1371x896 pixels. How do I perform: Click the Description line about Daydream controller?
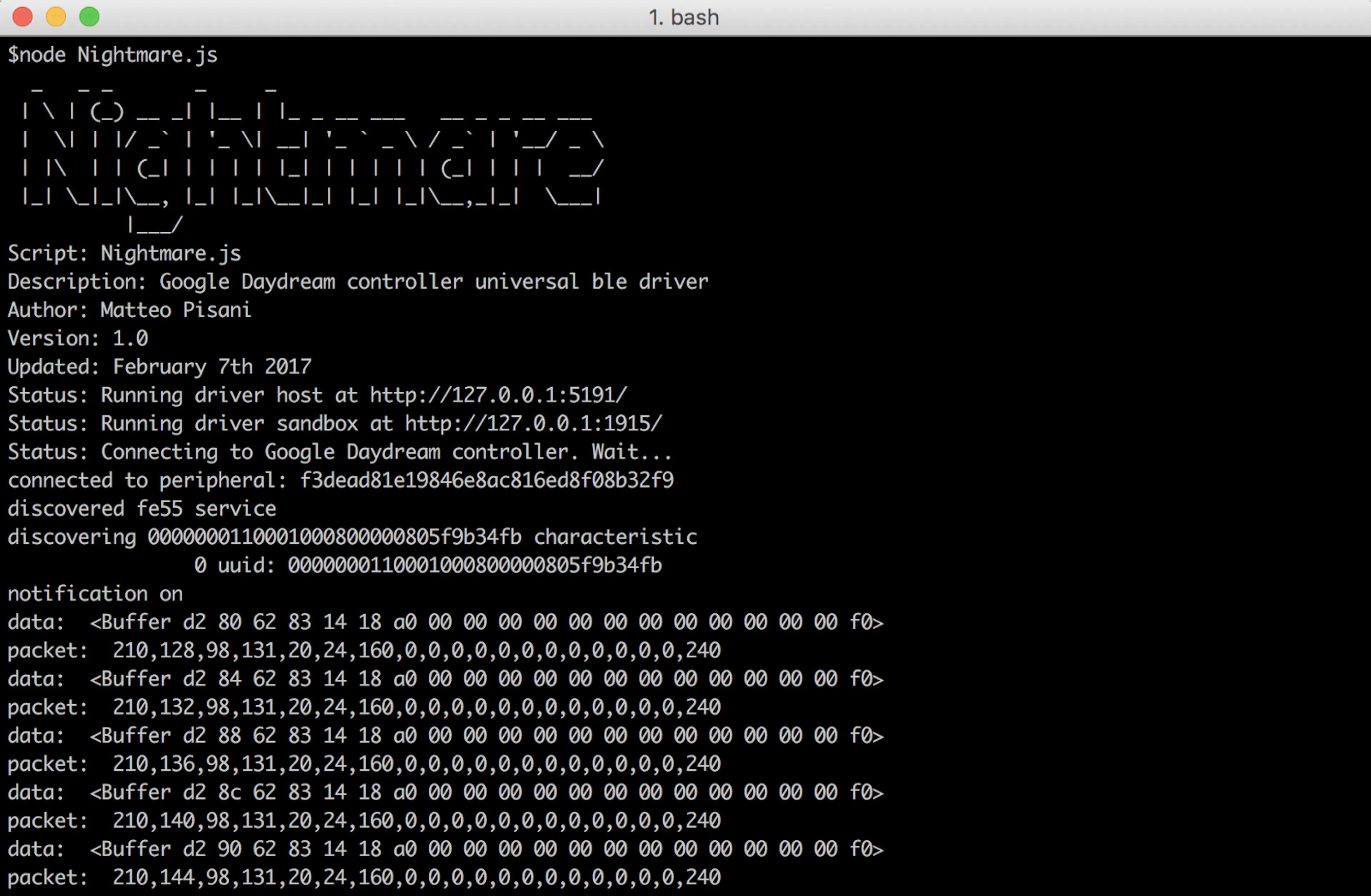coord(358,282)
